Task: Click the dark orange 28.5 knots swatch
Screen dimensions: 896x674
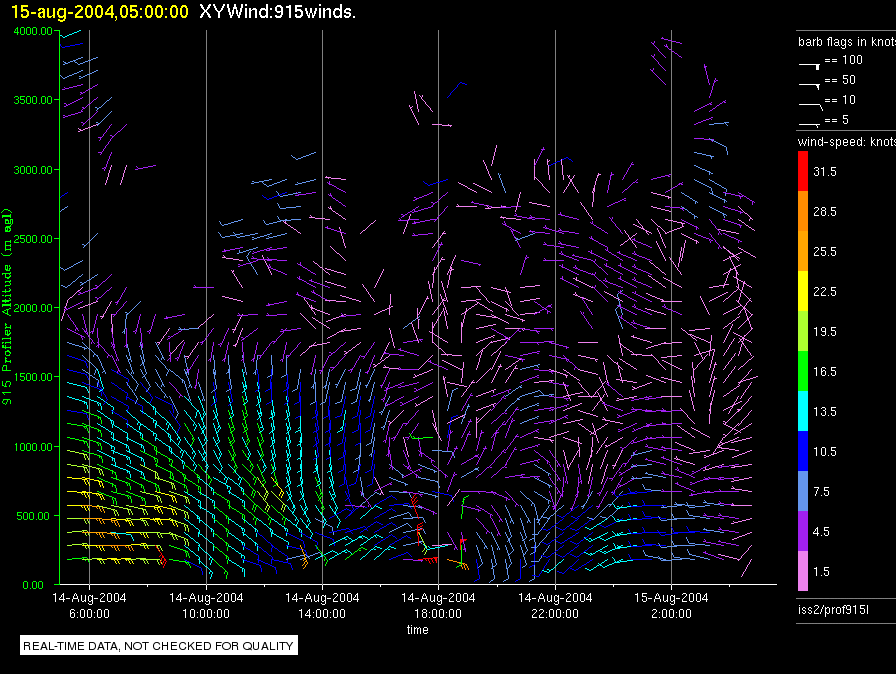Action: click(803, 211)
